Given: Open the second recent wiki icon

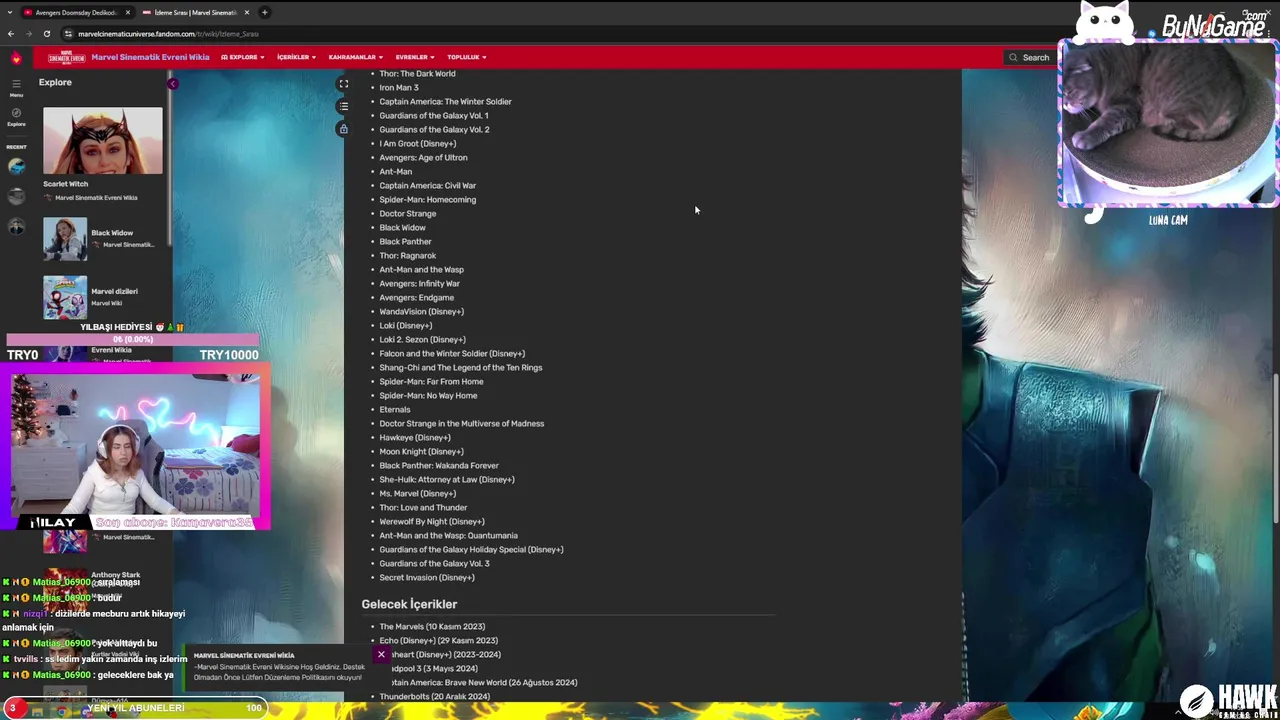Looking at the screenshot, I should (16, 196).
